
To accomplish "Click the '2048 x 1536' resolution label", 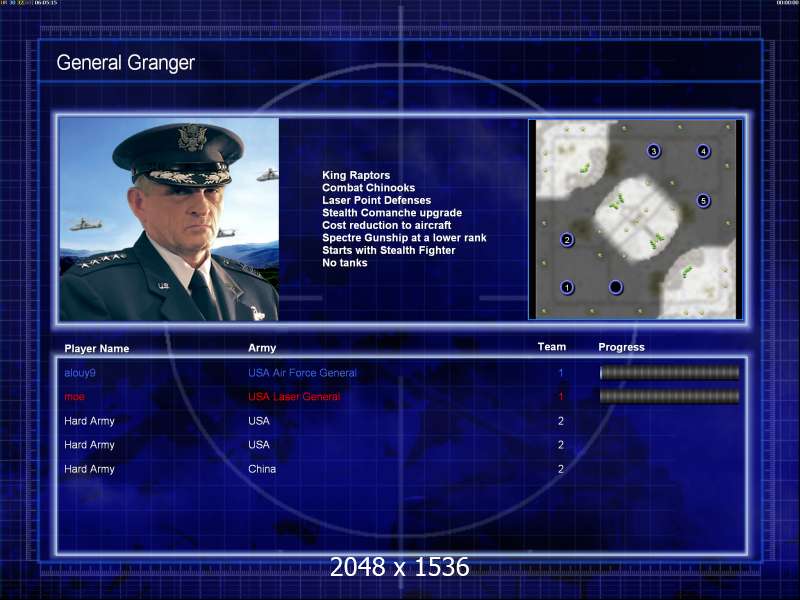I will click(399, 567).
